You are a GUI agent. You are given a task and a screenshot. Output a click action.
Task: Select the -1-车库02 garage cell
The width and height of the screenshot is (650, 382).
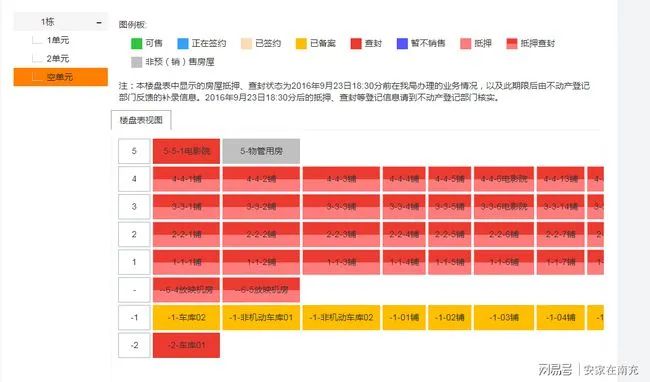point(186,317)
